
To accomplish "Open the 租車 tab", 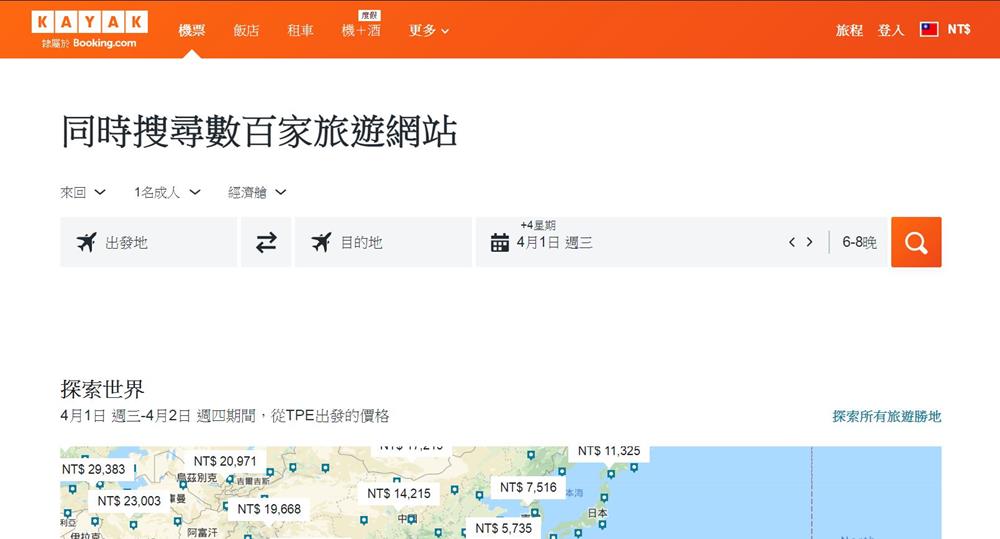I will [300, 31].
